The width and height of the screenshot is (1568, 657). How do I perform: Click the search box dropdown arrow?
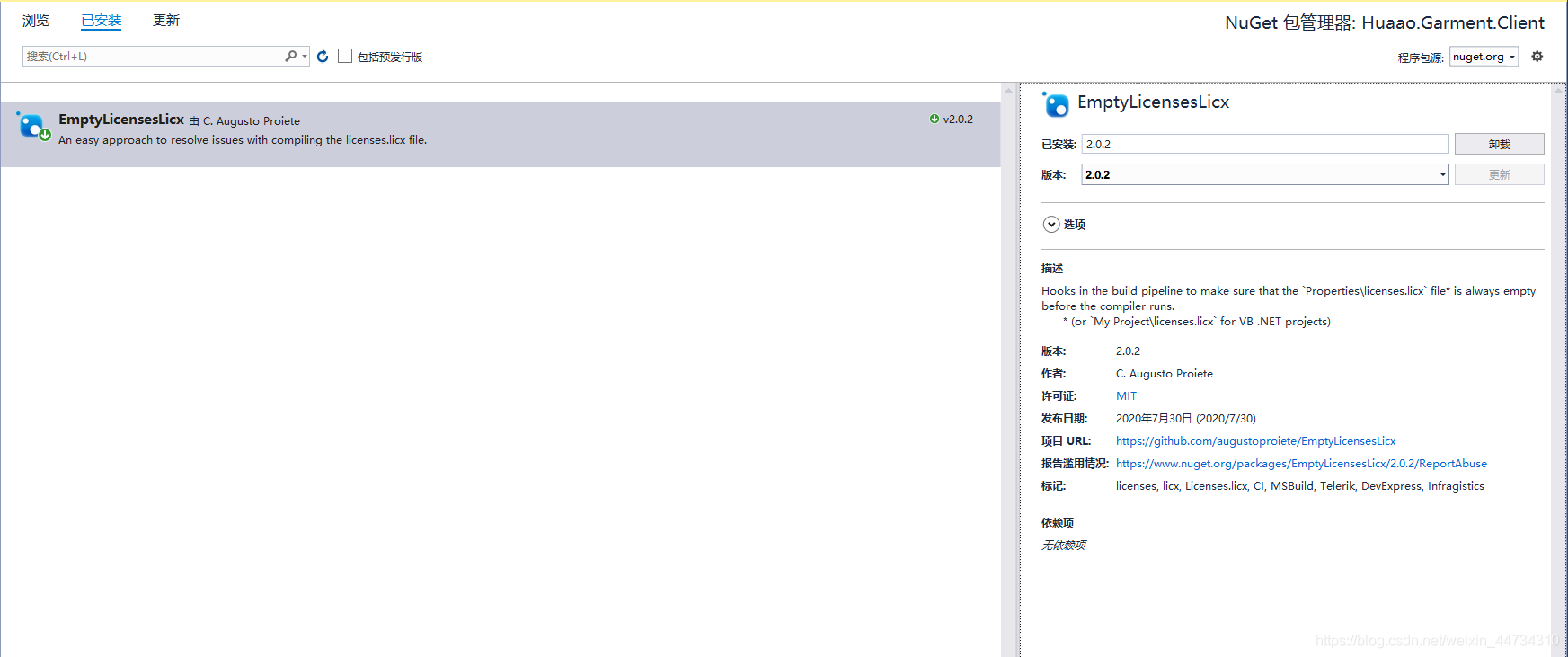click(x=305, y=56)
